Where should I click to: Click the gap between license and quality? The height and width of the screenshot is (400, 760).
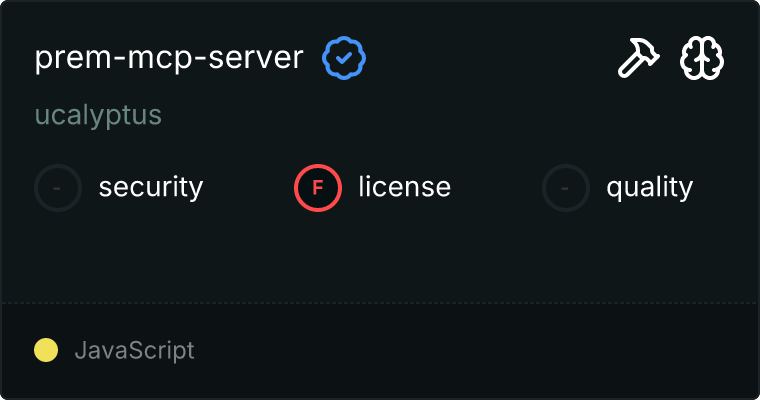pos(496,187)
